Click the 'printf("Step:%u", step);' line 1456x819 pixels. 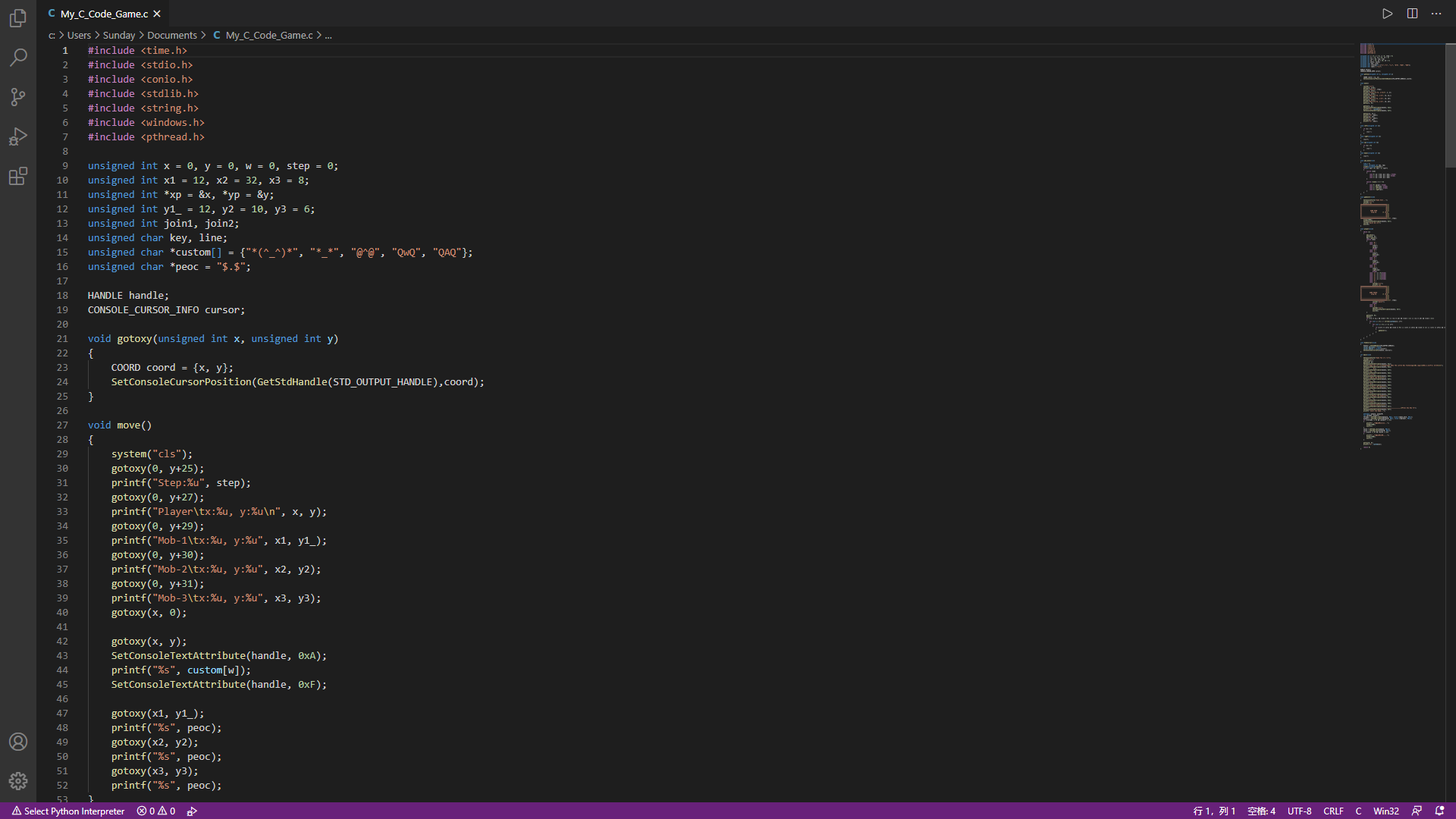coord(180,483)
